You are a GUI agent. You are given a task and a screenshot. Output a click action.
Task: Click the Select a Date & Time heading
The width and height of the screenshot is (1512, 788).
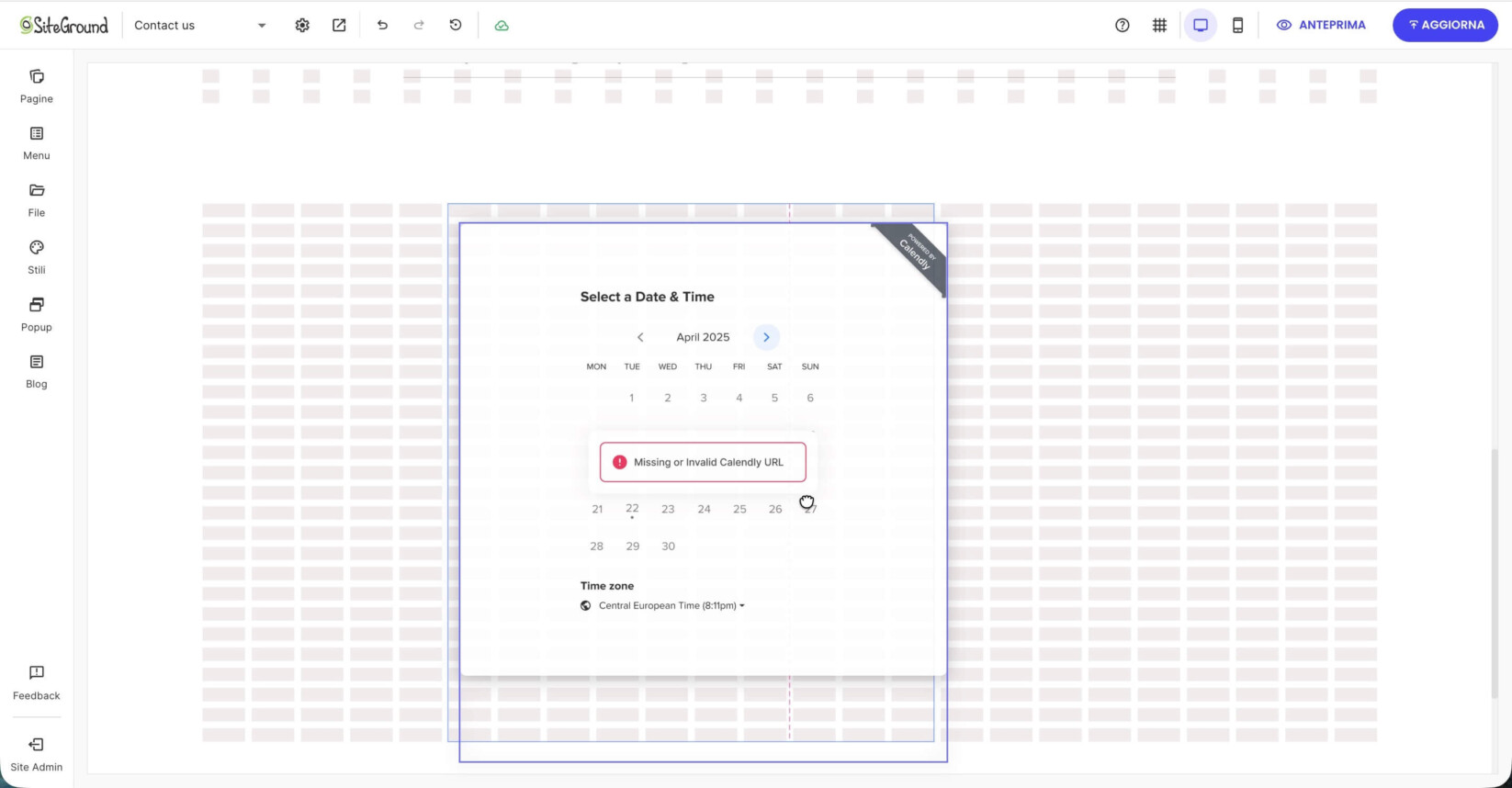(x=647, y=297)
